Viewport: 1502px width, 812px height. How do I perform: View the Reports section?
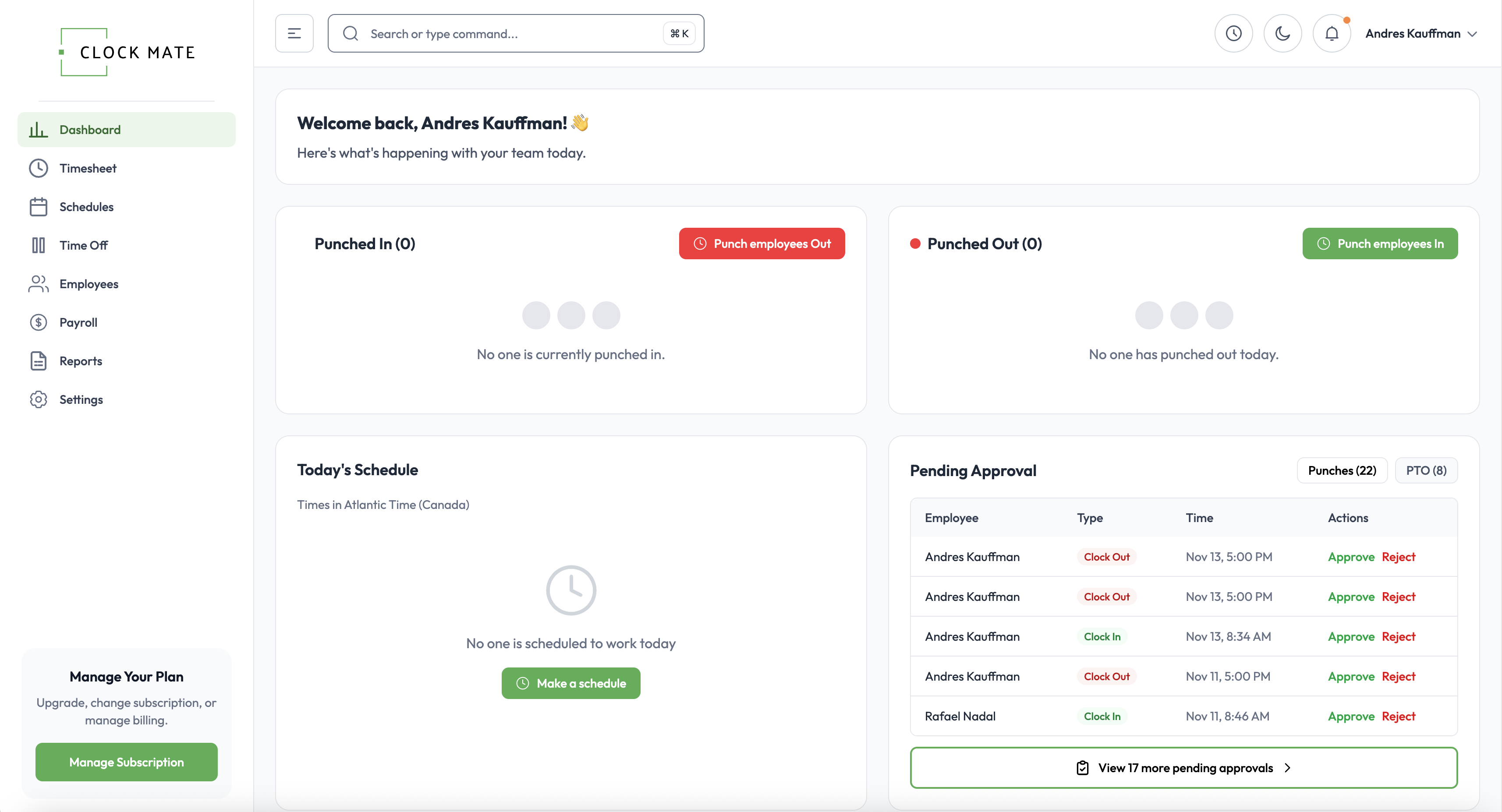tap(81, 360)
